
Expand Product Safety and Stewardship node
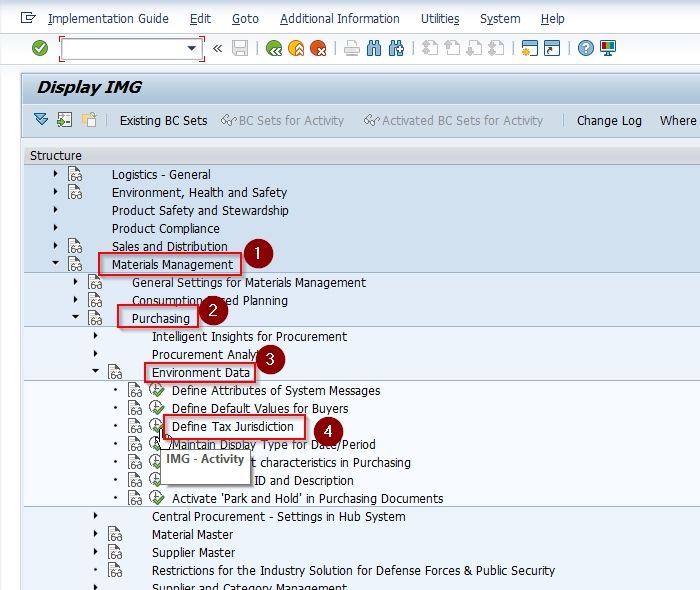(x=55, y=209)
